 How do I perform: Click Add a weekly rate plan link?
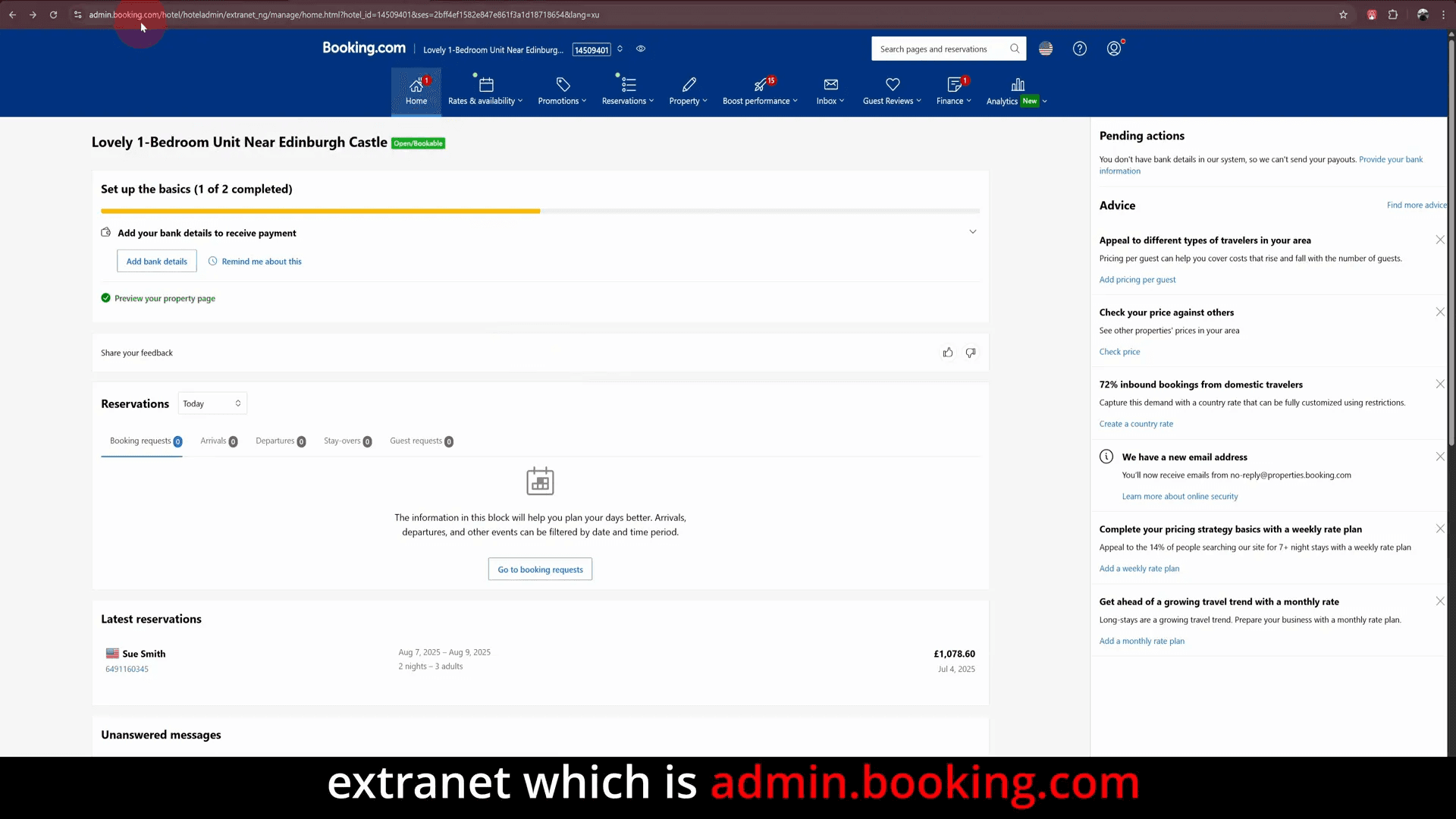pos(1139,569)
